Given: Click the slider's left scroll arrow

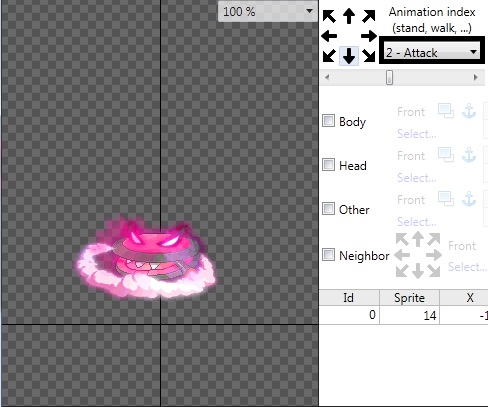Looking at the screenshot, I should coord(327,78).
